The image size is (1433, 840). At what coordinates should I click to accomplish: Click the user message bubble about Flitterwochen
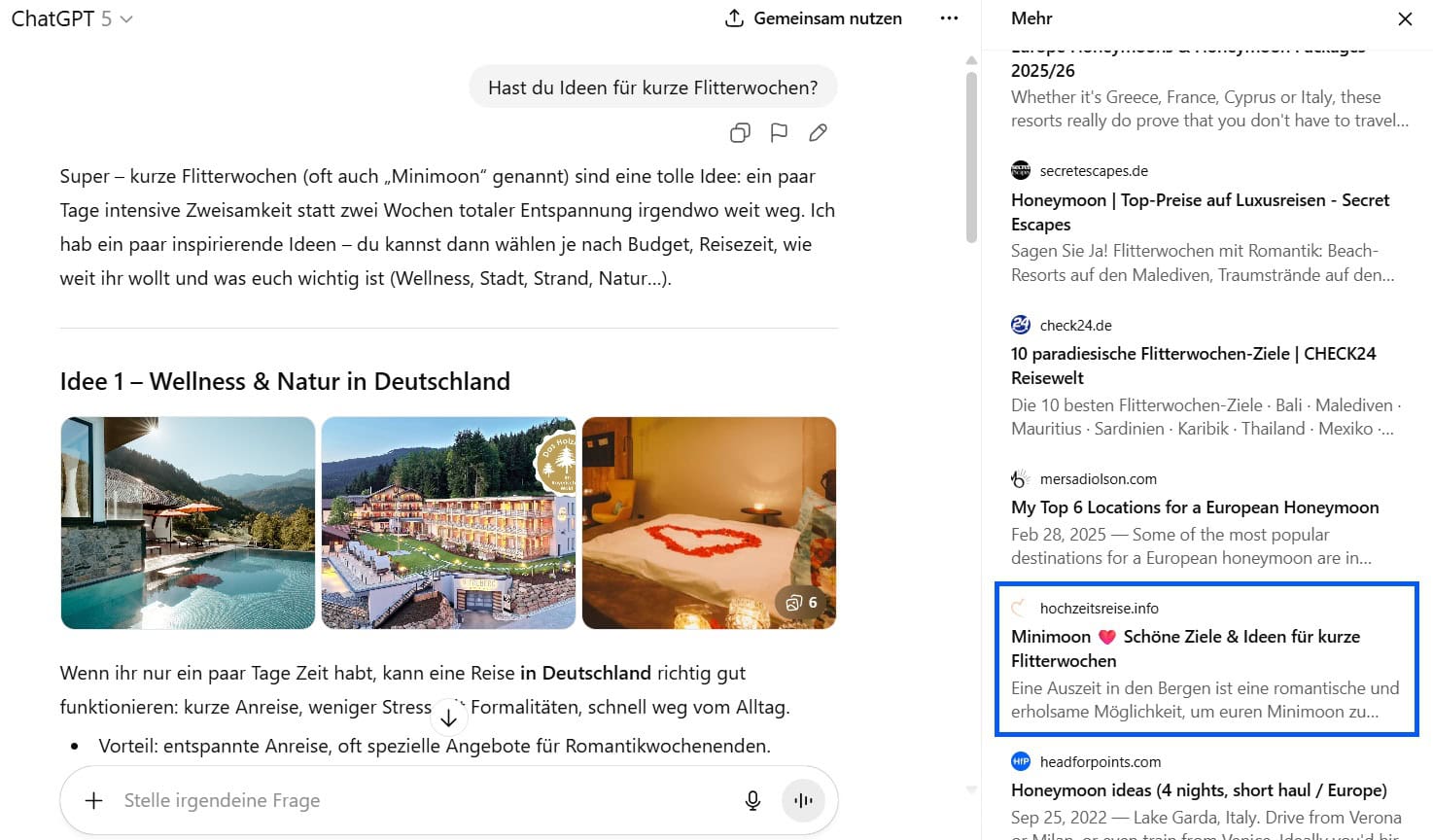tap(652, 87)
